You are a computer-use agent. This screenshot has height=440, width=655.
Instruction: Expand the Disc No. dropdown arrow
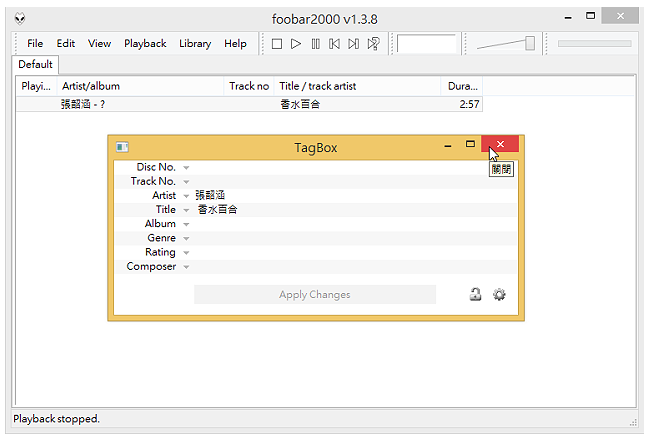(x=186, y=168)
